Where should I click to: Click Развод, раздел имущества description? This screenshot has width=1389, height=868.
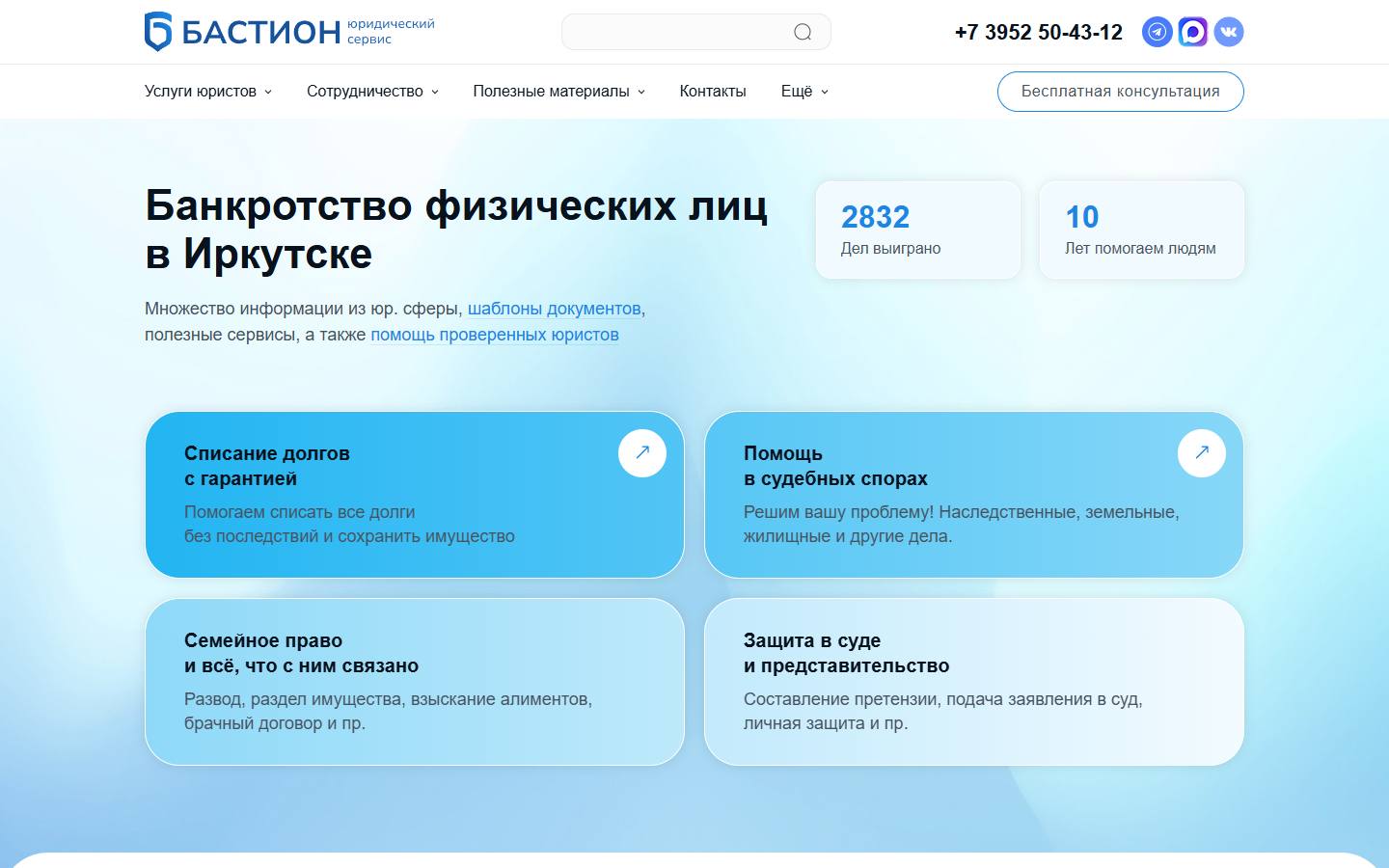pyautogui.click(x=388, y=711)
